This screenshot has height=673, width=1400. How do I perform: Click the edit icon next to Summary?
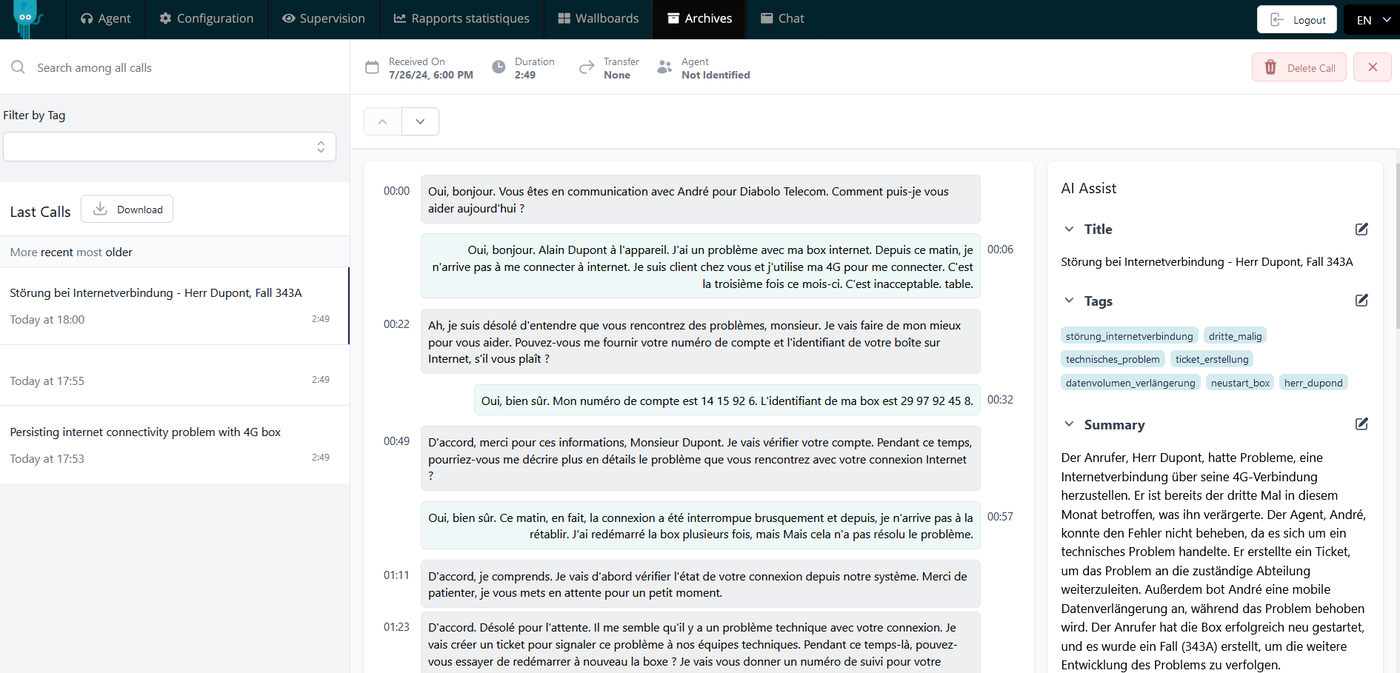(1361, 425)
